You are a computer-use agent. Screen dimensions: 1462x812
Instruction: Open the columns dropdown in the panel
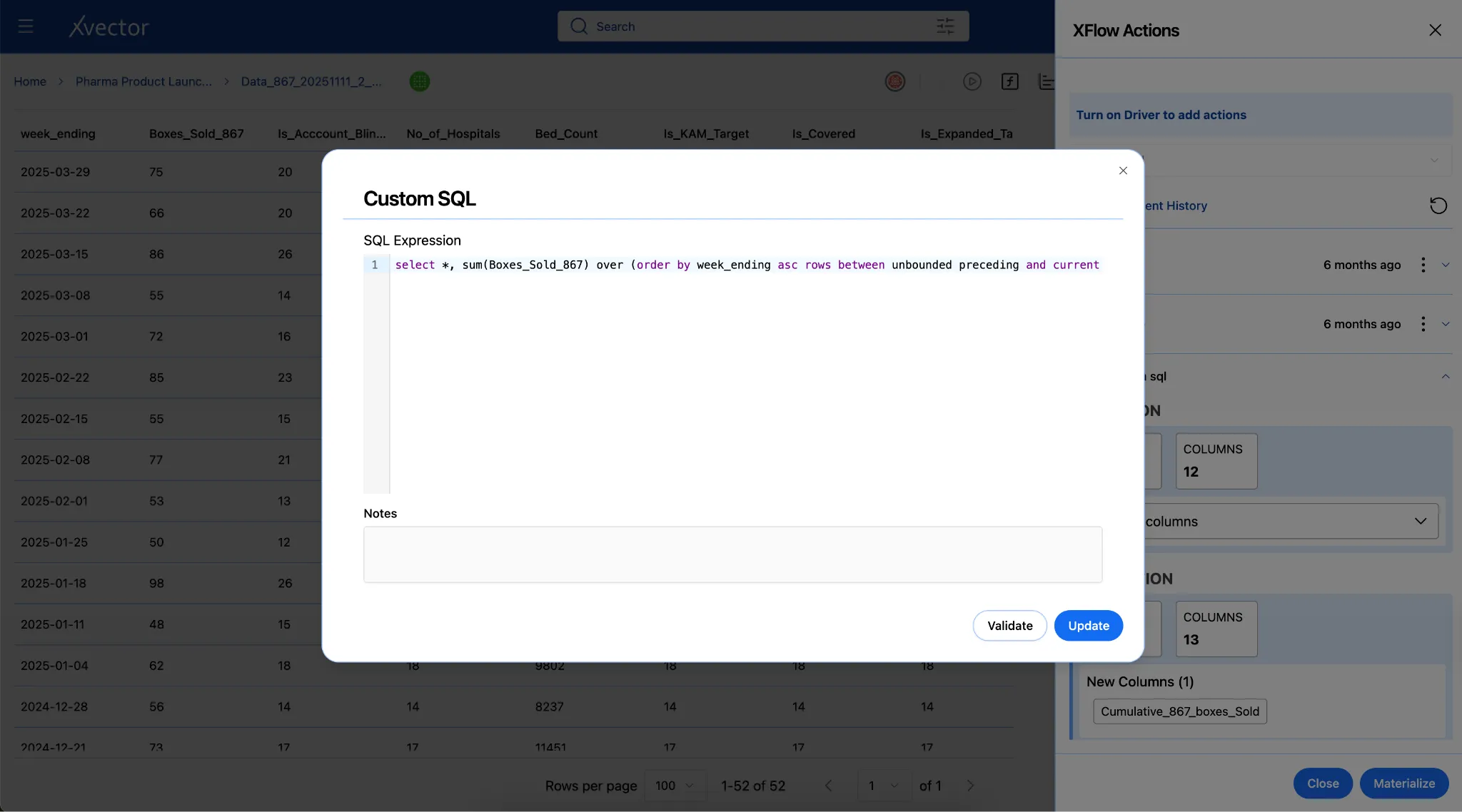point(1291,522)
